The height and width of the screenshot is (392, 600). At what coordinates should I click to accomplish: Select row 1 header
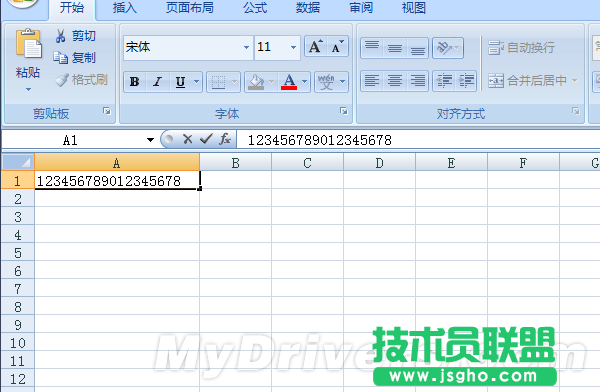click(18, 180)
